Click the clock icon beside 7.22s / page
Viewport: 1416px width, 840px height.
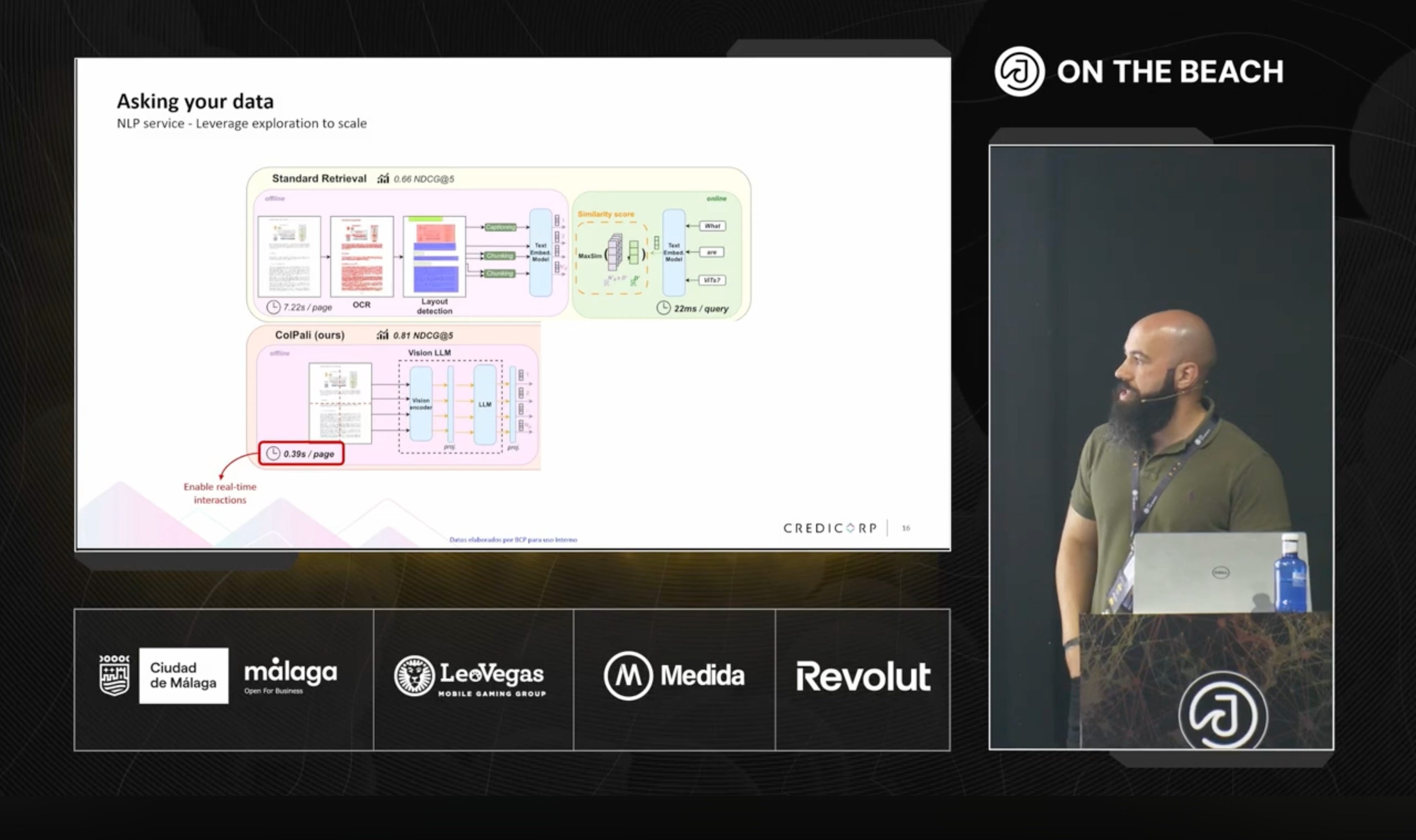[273, 307]
